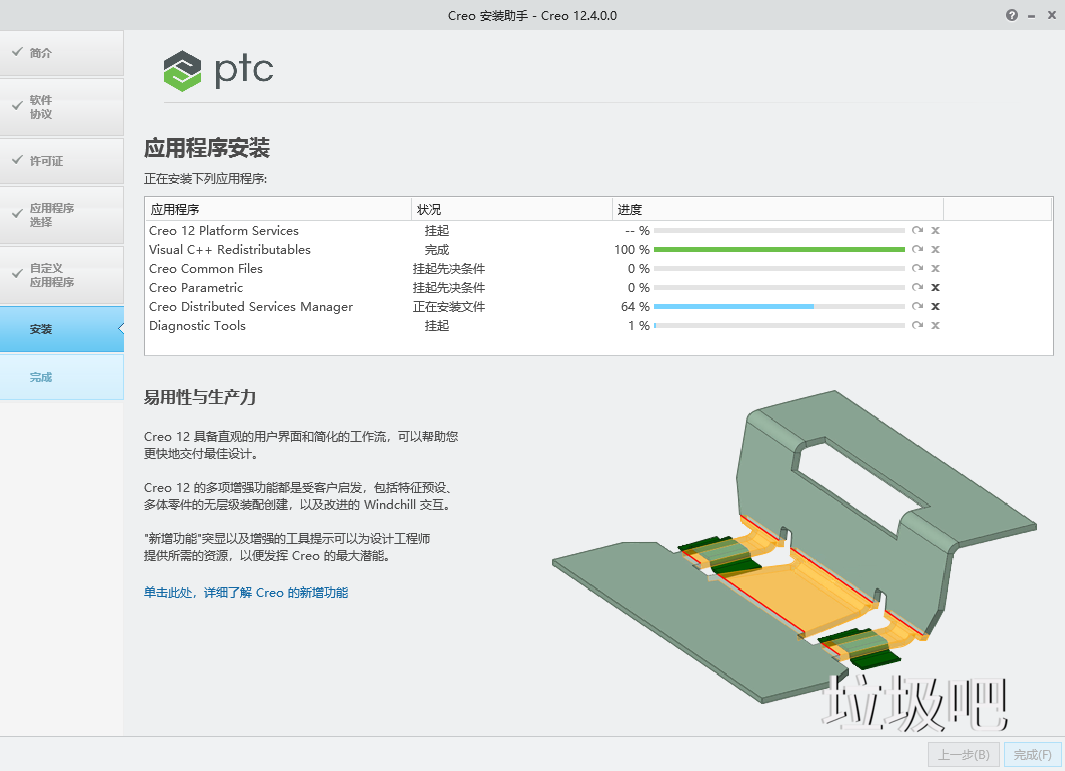Image resolution: width=1065 pixels, height=771 pixels.
Task: Click X icon for Creo Common Files row
Action: tap(935, 269)
